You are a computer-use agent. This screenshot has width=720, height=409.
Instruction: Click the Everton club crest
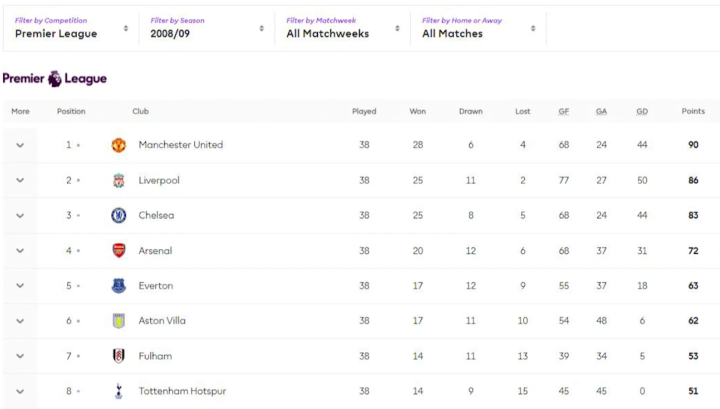pos(119,286)
